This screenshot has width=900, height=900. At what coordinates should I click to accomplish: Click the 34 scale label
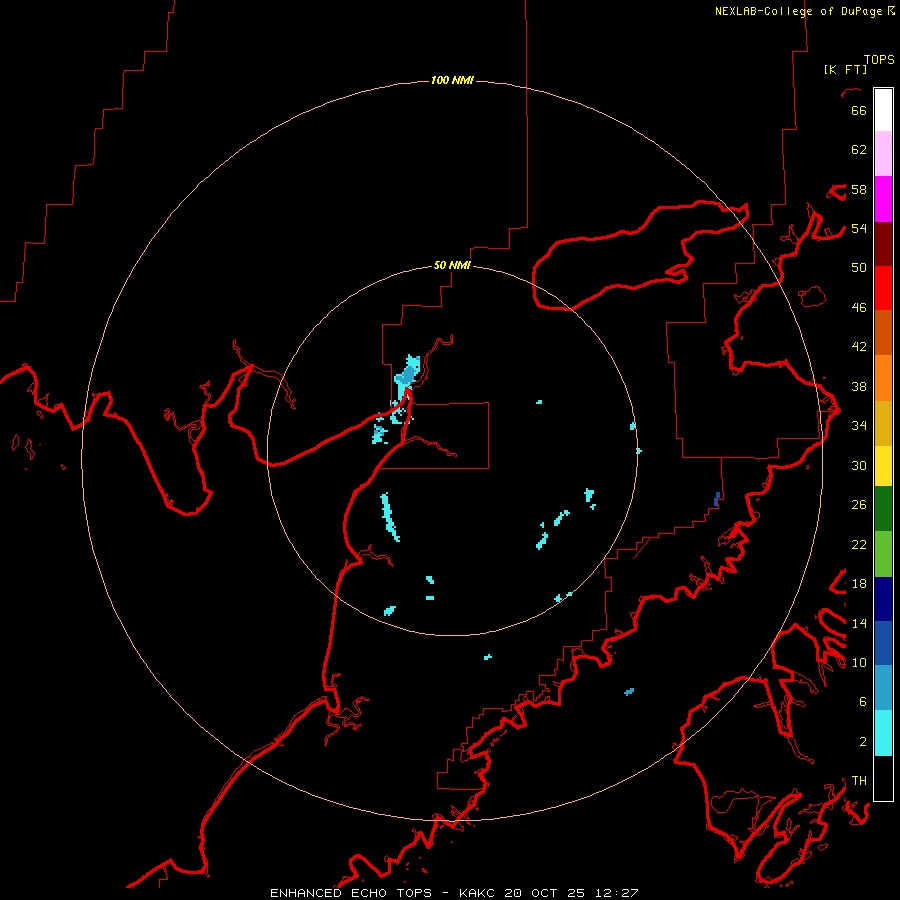pos(859,426)
